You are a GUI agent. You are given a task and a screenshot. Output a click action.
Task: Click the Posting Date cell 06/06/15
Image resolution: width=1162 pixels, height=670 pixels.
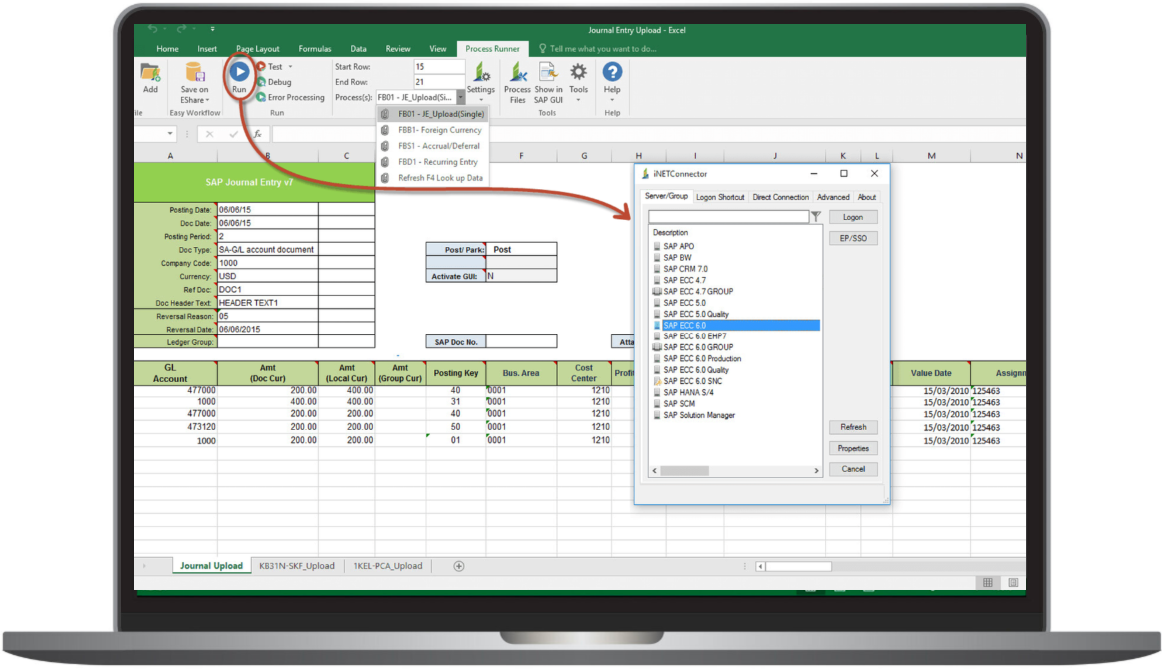click(268, 210)
